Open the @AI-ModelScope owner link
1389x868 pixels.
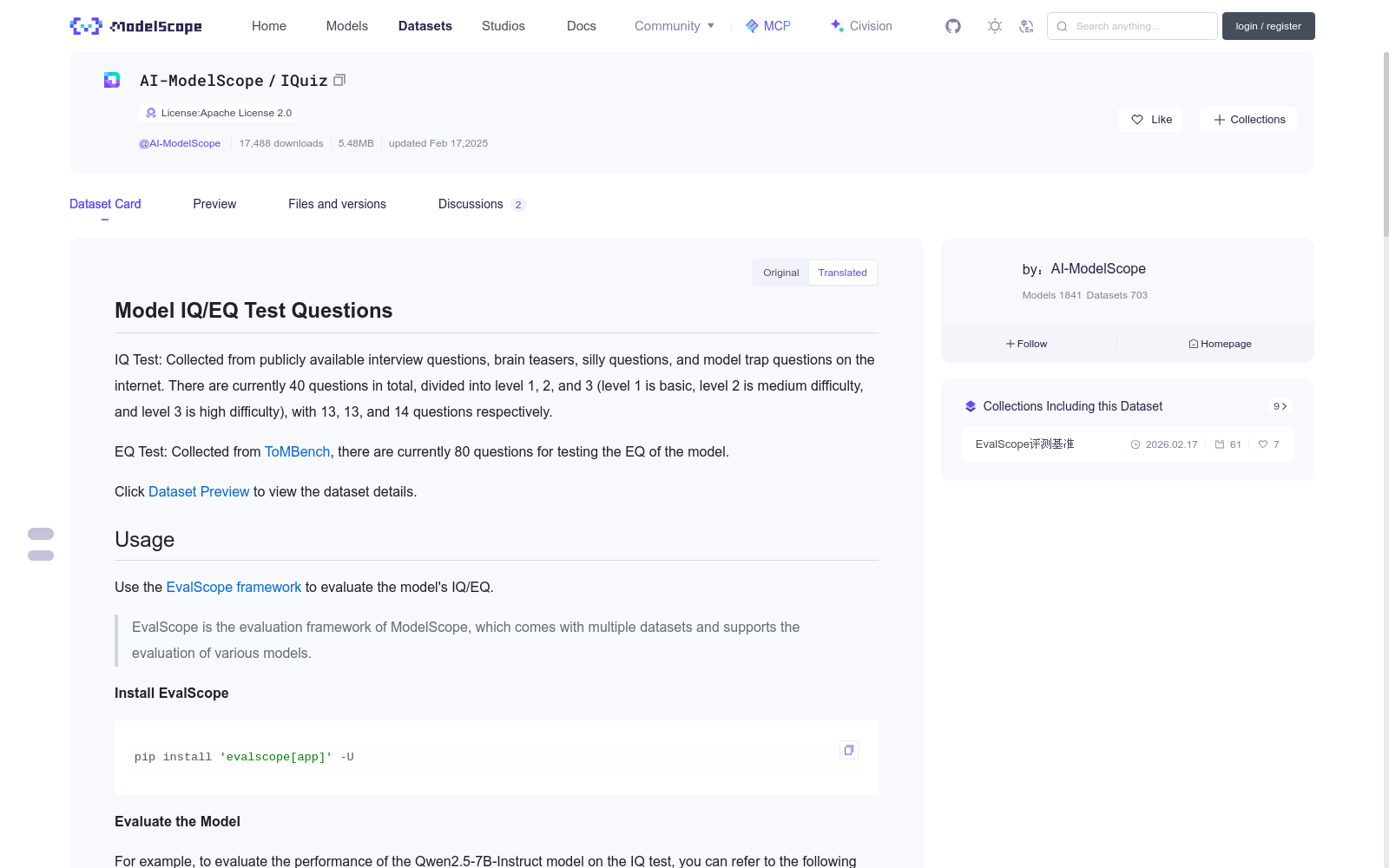180,143
